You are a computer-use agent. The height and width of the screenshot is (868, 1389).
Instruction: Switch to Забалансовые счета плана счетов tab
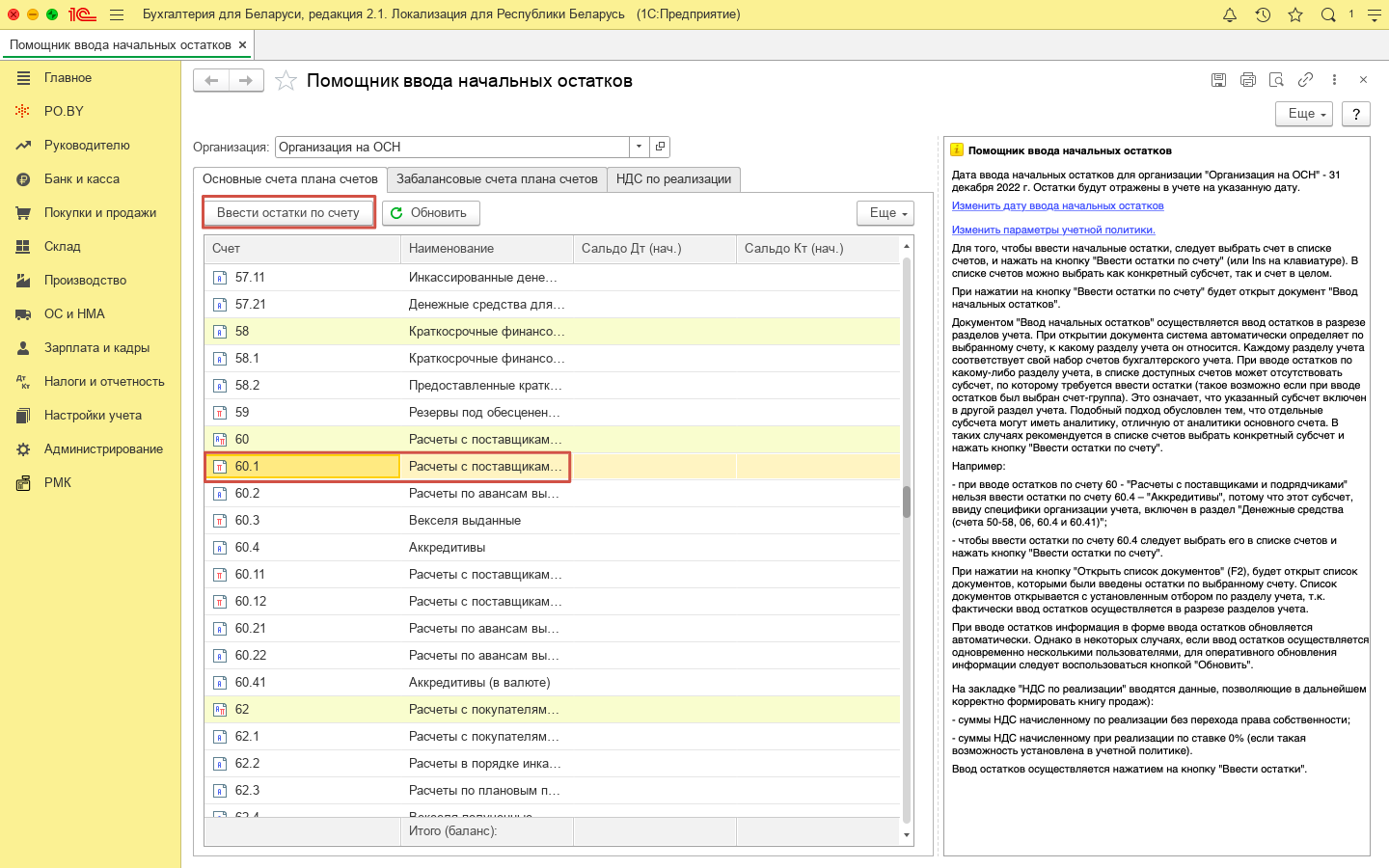tap(497, 179)
